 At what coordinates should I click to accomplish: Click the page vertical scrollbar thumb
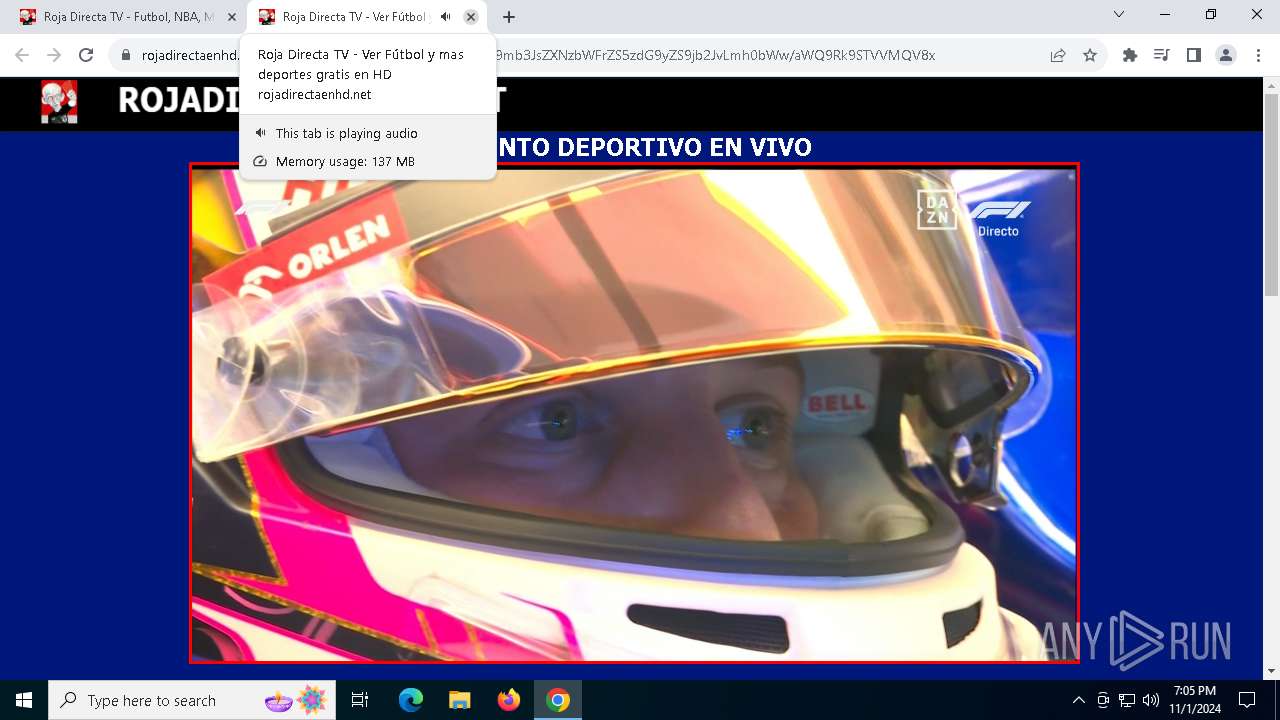click(x=1271, y=195)
